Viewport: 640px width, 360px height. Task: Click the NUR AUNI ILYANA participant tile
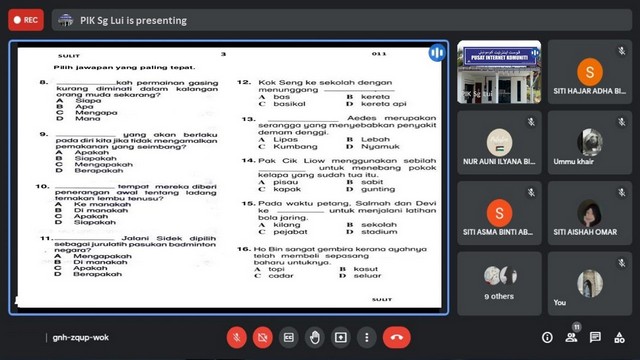[x=499, y=142]
